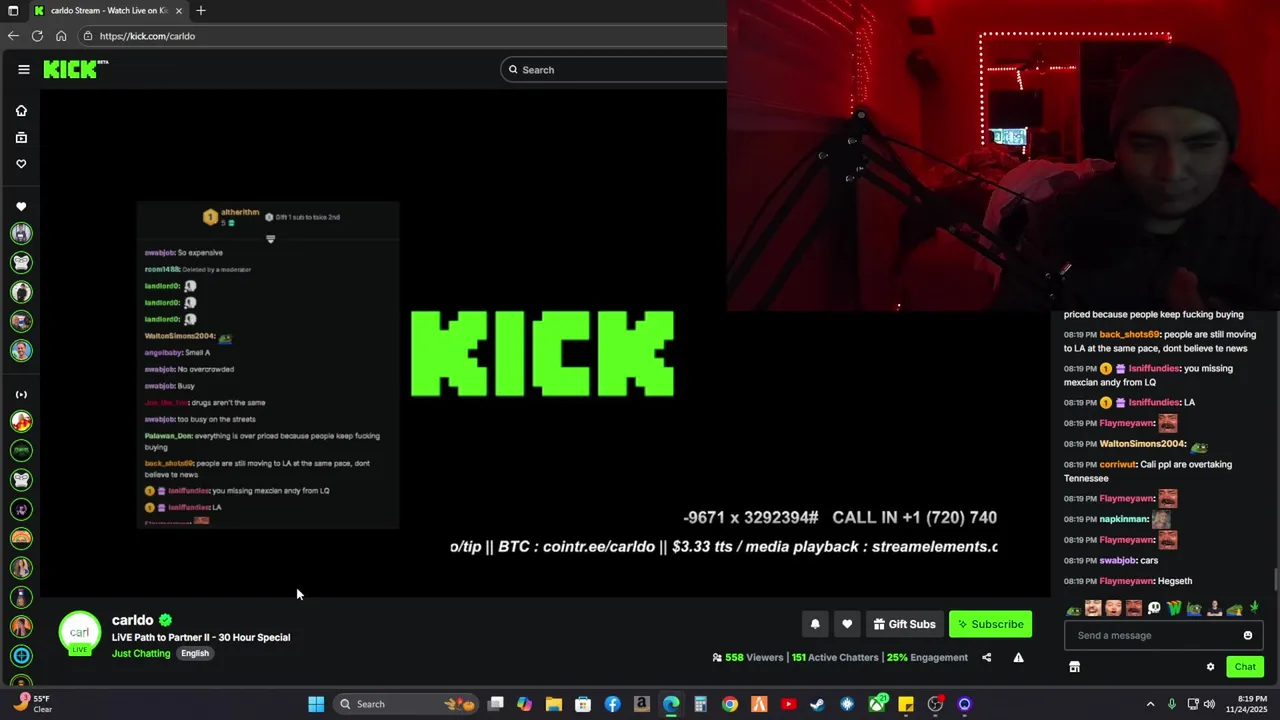Go to Home via sidebar house icon
This screenshot has height=720, width=1280.
coord(21,111)
